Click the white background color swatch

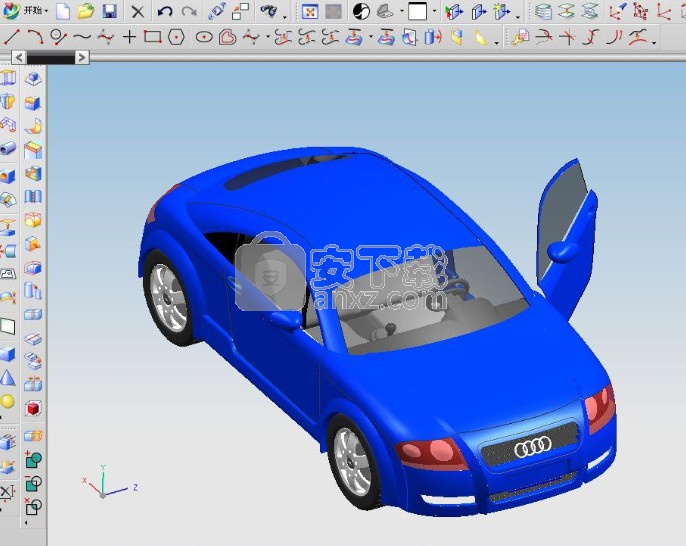click(x=417, y=12)
